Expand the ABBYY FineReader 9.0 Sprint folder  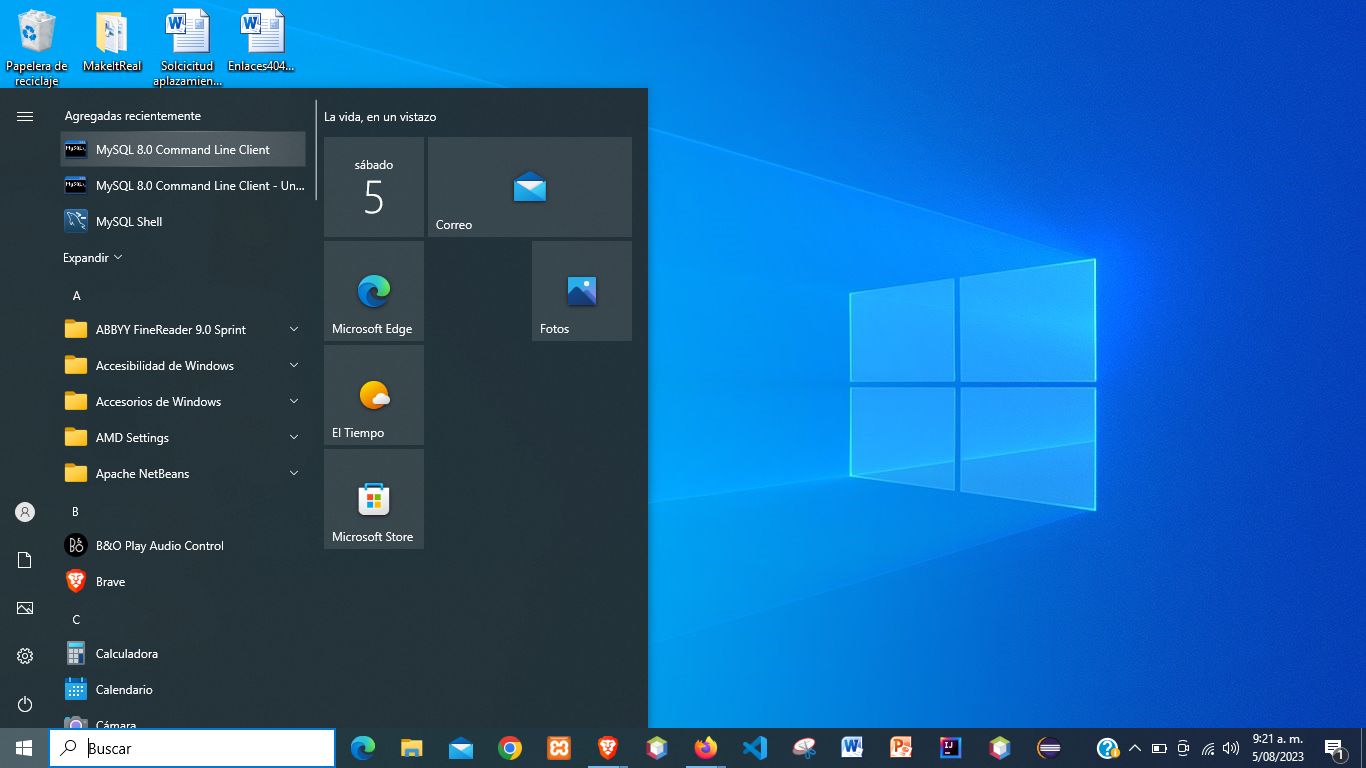coord(183,330)
